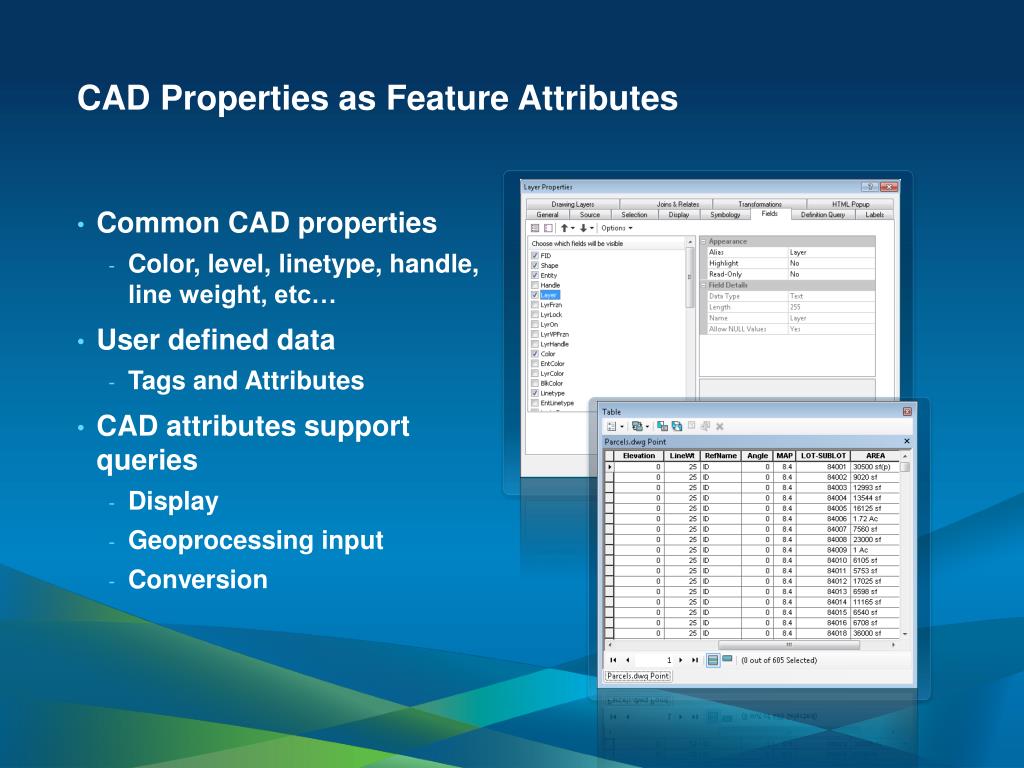This screenshot has height=768, width=1024.
Task: Click the Alias value field showing Layer
Action: (831, 252)
